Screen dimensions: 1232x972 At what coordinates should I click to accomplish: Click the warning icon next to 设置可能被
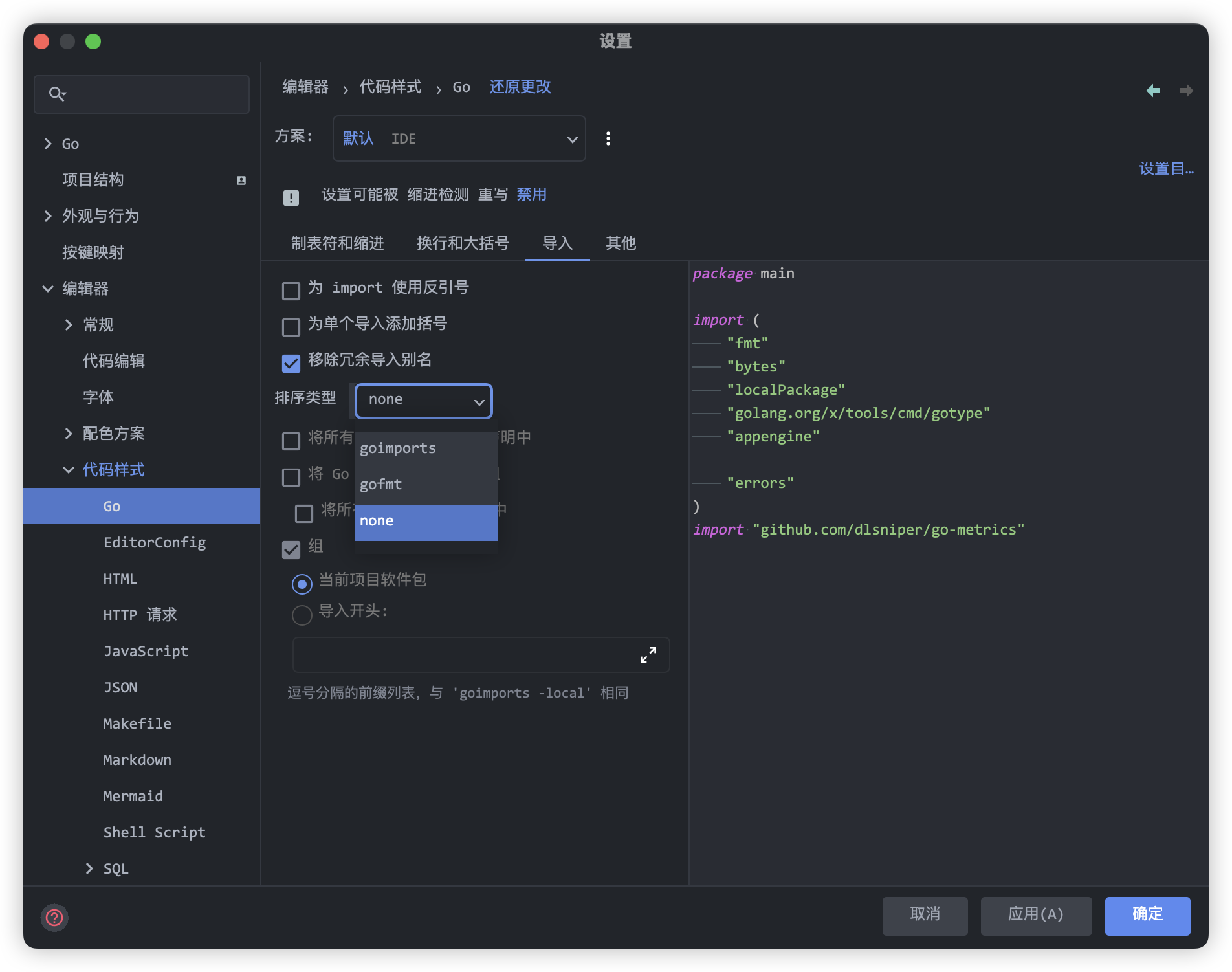pos(291,197)
